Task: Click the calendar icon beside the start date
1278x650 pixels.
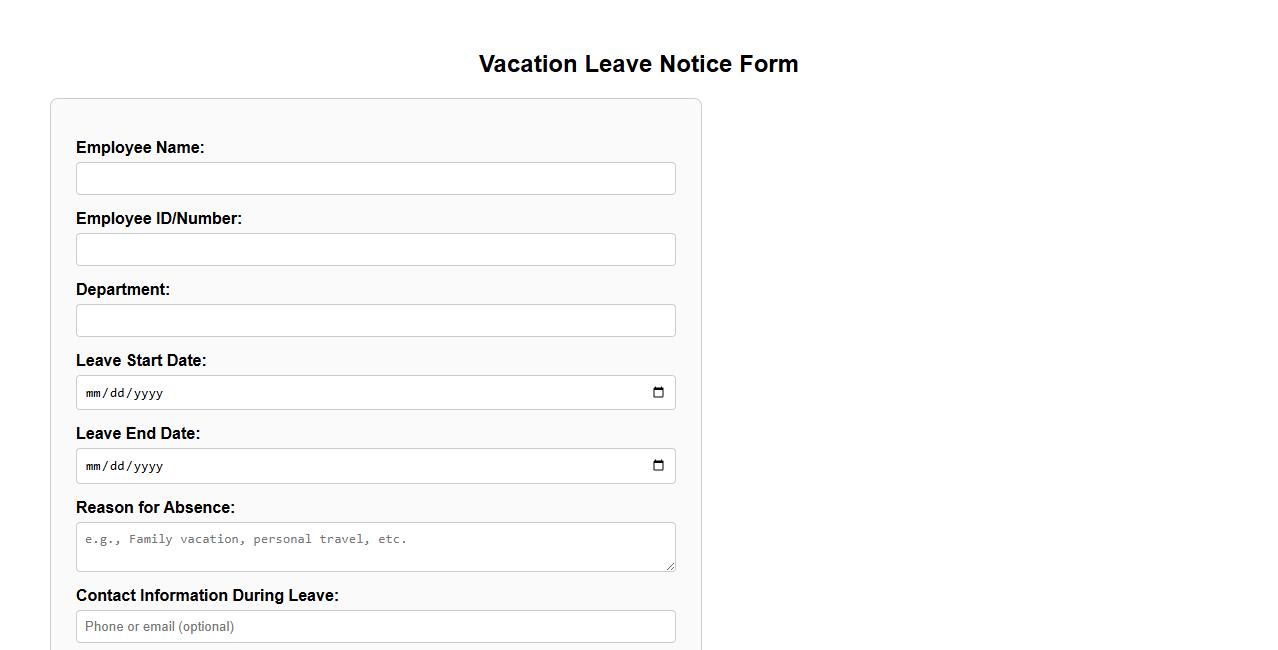Action: (658, 392)
